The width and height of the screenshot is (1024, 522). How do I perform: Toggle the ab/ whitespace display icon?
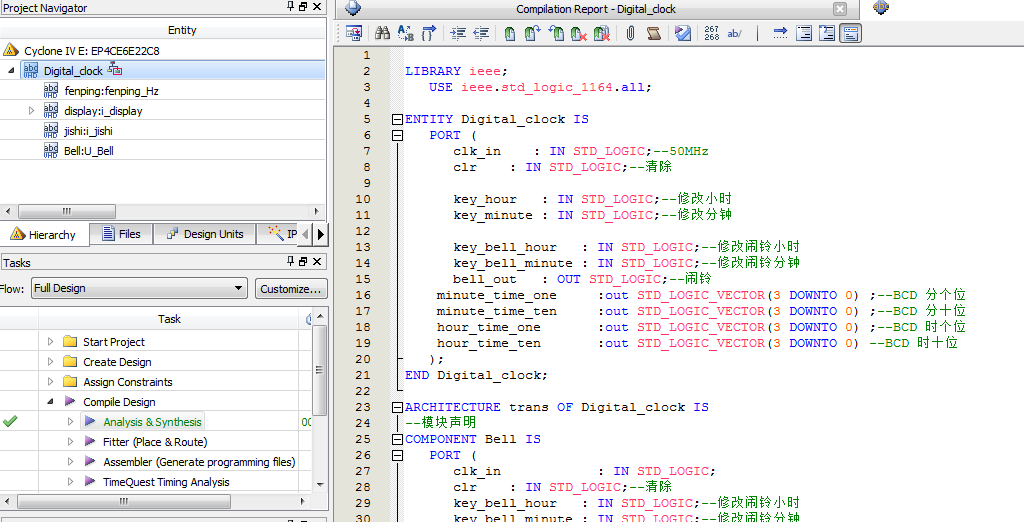tap(735, 33)
